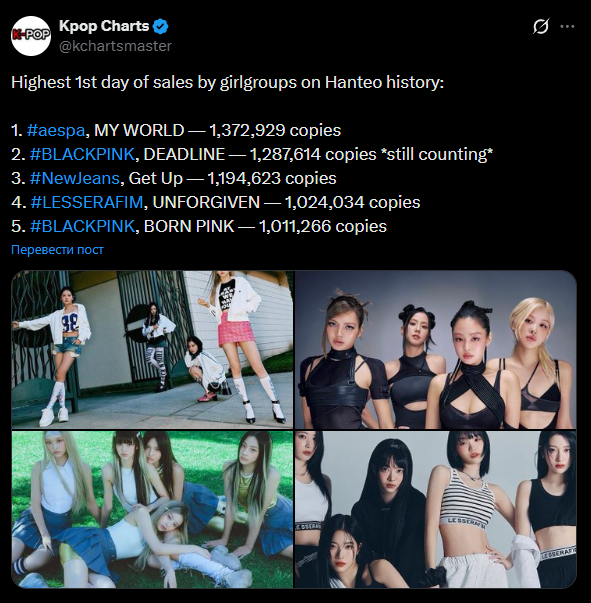
Task: Open the #aespa hashtag
Action: (56, 130)
